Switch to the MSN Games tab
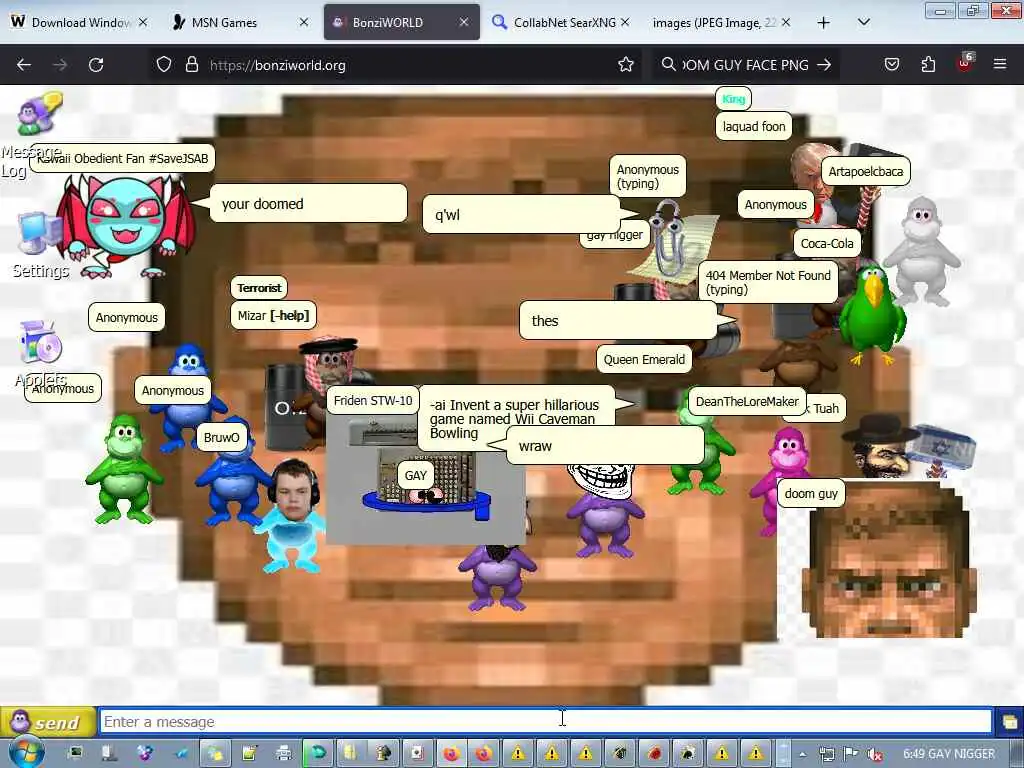 coord(238,23)
